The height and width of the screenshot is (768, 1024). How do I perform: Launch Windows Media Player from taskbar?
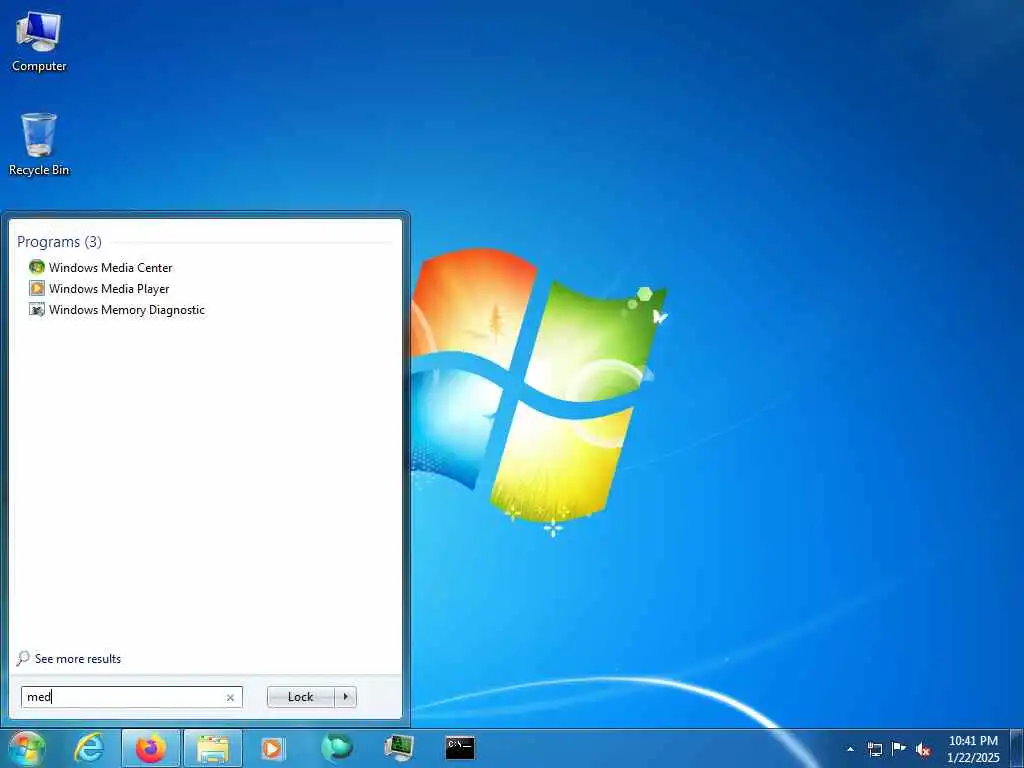coord(274,748)
